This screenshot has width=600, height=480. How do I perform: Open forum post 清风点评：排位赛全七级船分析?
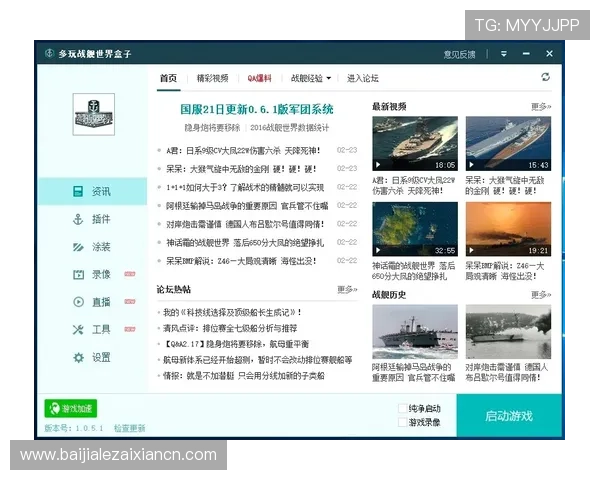[x=230, y=328]
